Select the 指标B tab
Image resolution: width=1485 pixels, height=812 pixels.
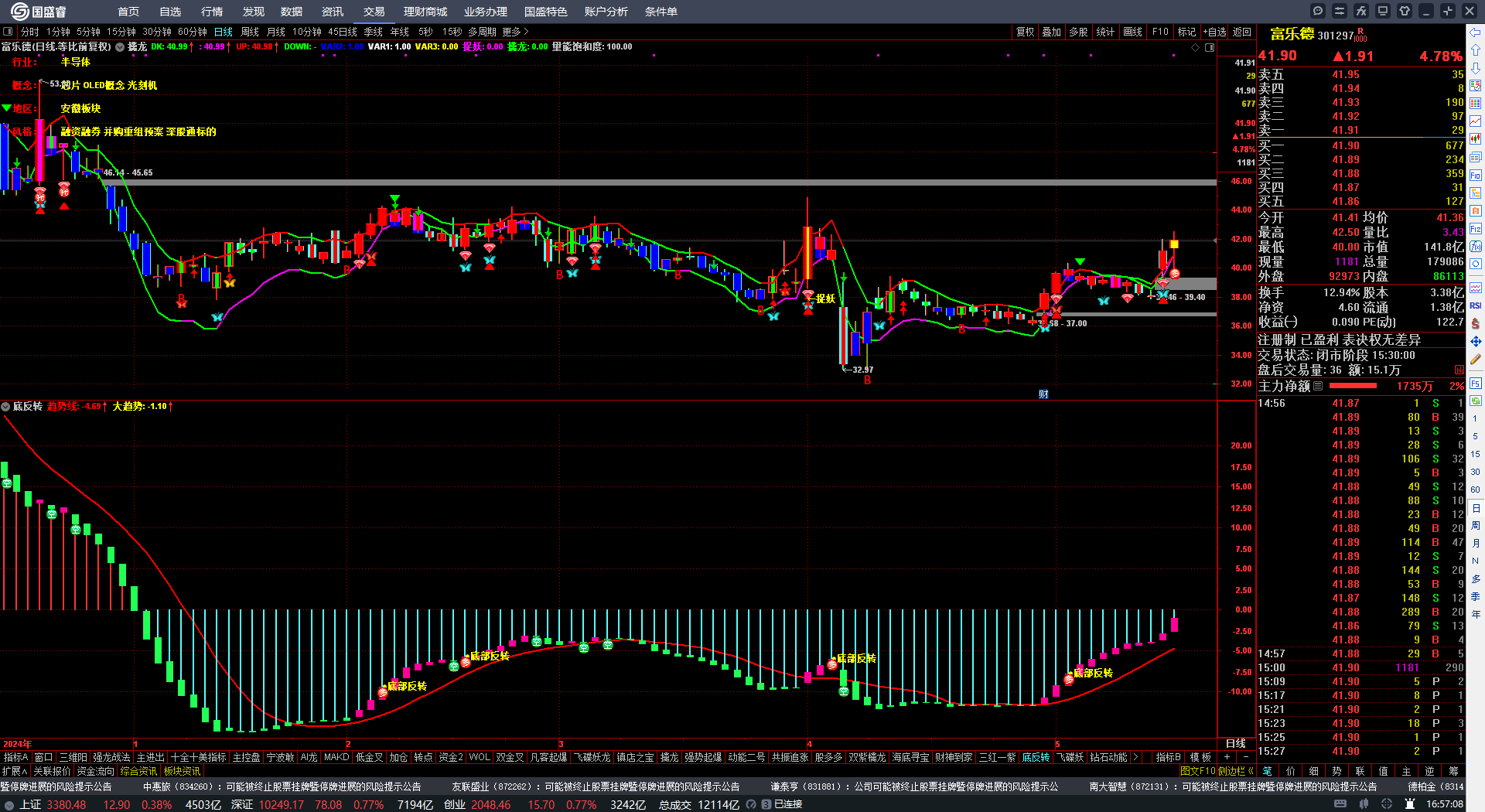coord(1168,757)
